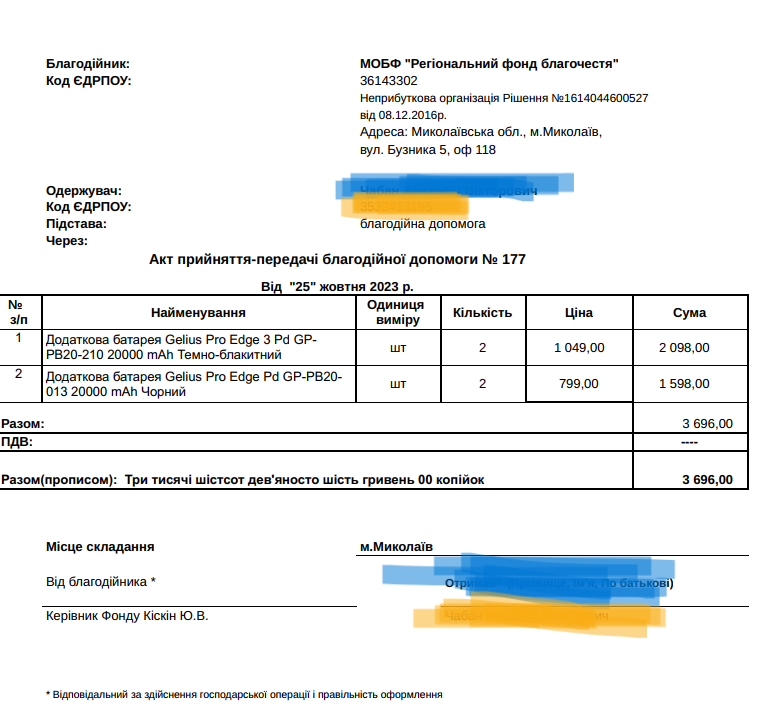Click the 'Кількість' column header

click(x=482, y=312)
